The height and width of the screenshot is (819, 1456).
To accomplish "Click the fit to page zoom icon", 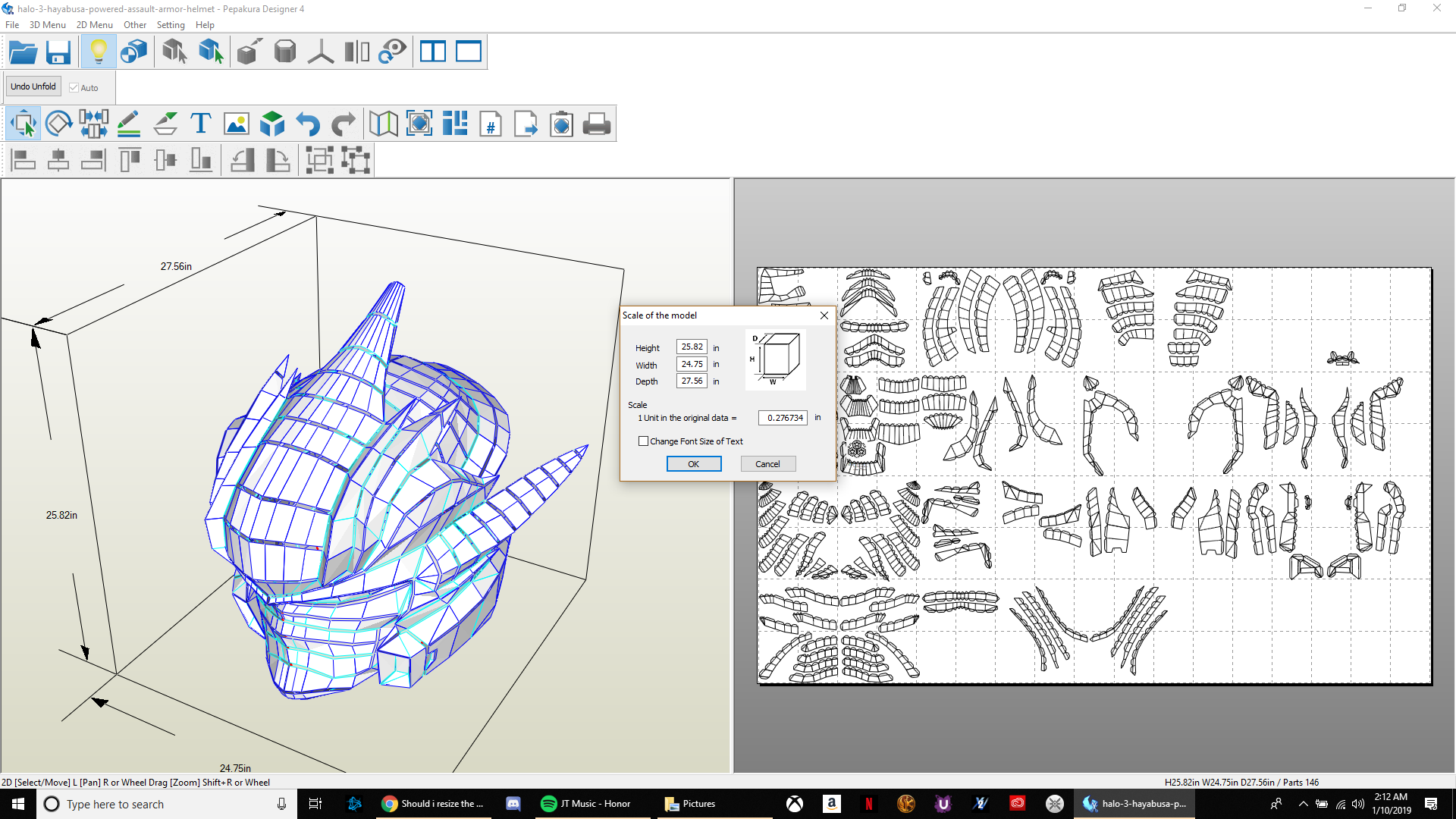I will click(419, 124).
